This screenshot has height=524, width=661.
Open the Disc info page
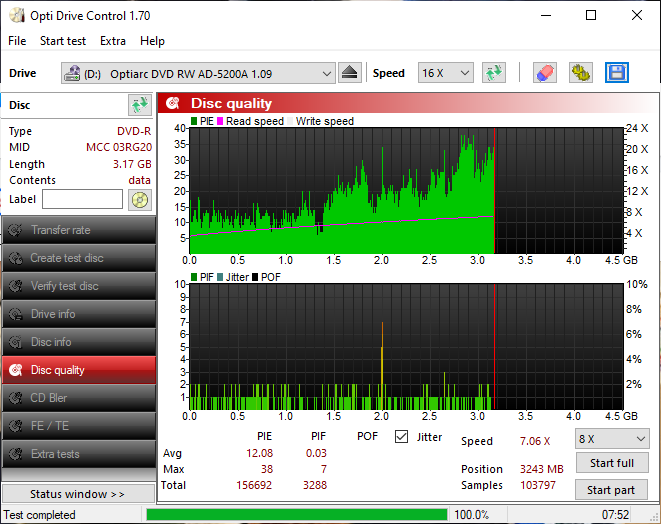coord(79,342)
